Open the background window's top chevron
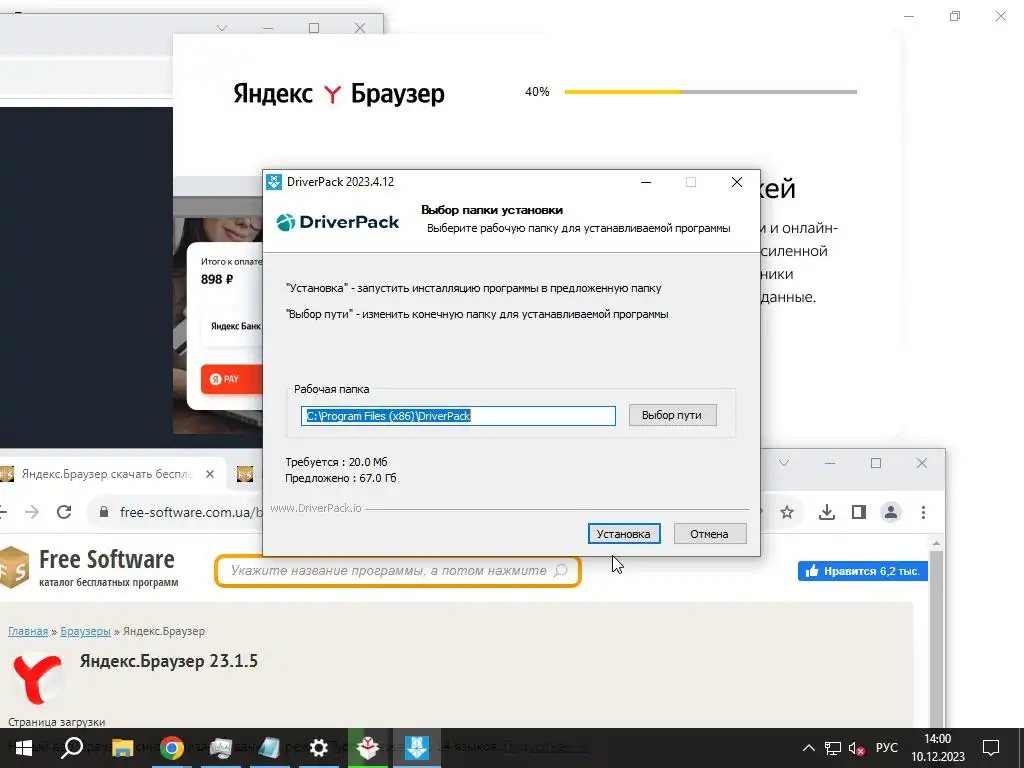 222,28
